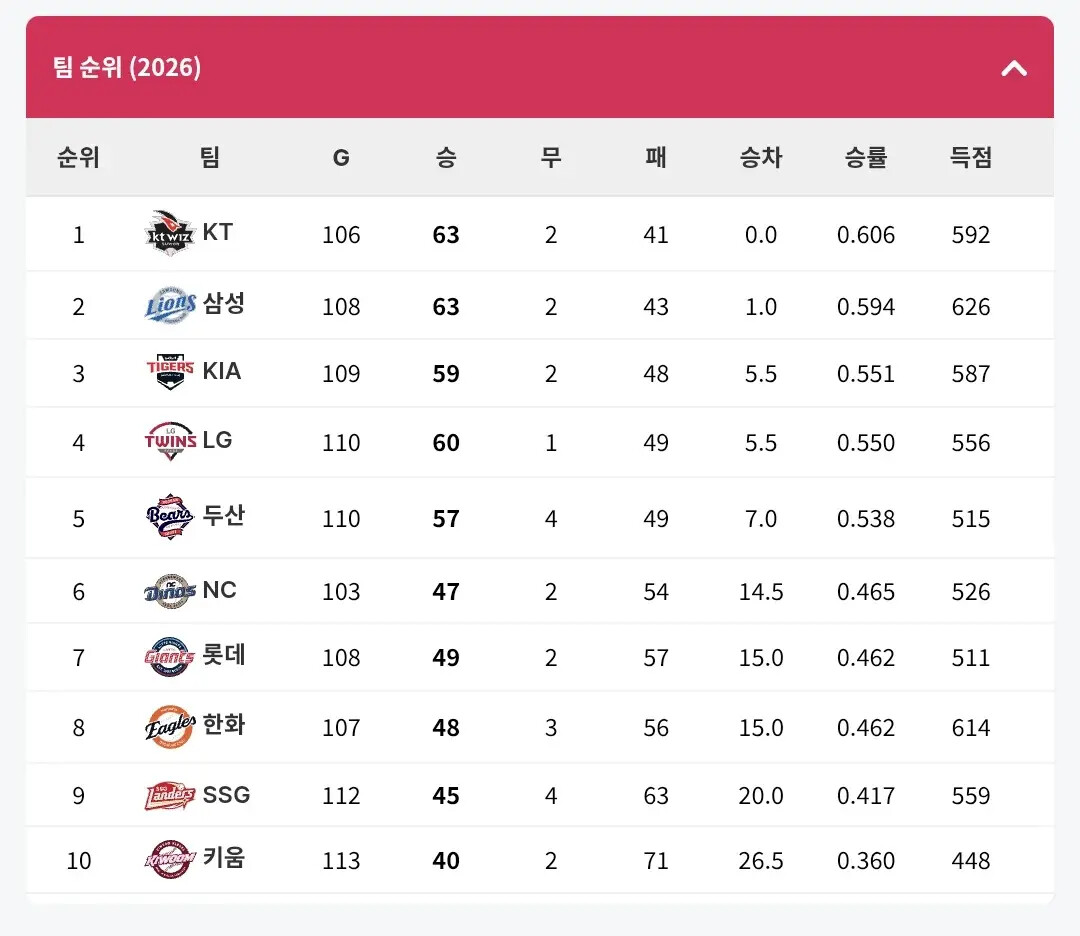This screenshot has height=936, width=1080.
Task: Select the 득점 column header
Action: pyautogui.click(x=970, y=158)
